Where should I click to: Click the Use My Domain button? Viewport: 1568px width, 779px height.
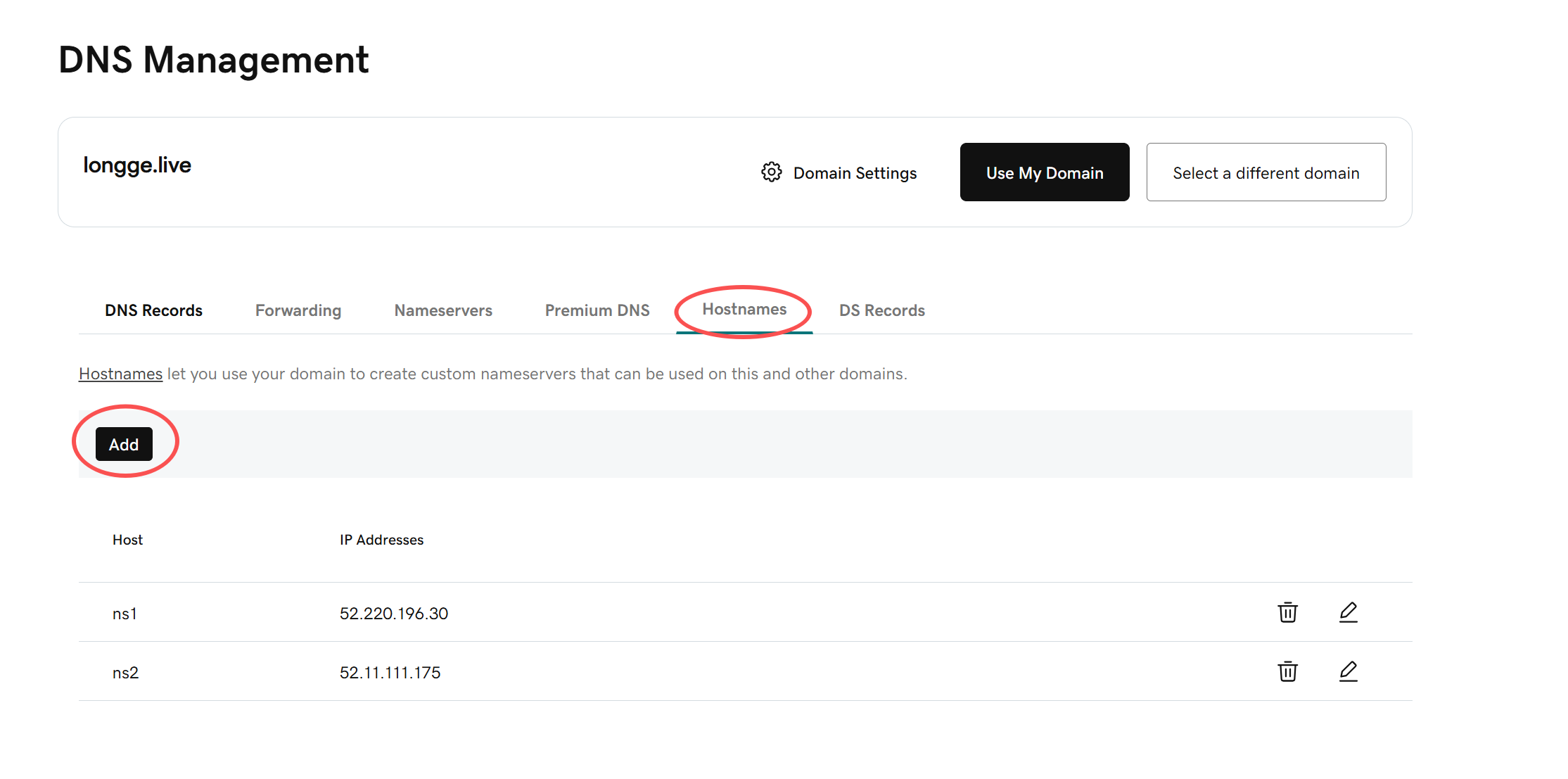pyautogui.click(x=1045, y=172)
